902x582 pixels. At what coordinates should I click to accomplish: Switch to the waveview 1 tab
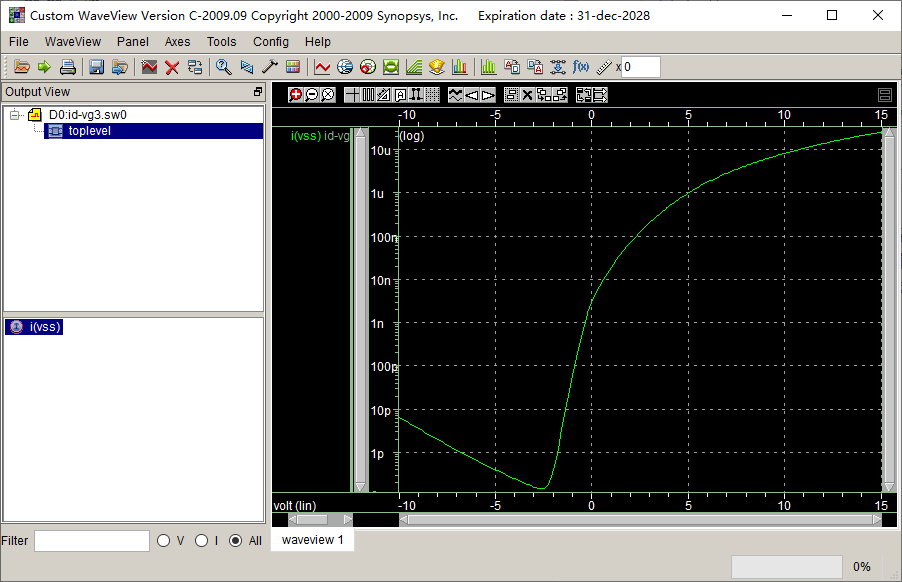(312, 540)
